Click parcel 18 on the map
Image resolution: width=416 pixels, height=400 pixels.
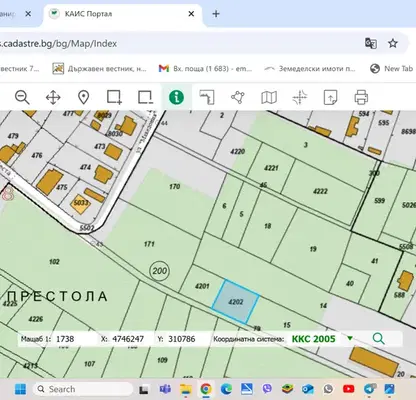(268, 226)
